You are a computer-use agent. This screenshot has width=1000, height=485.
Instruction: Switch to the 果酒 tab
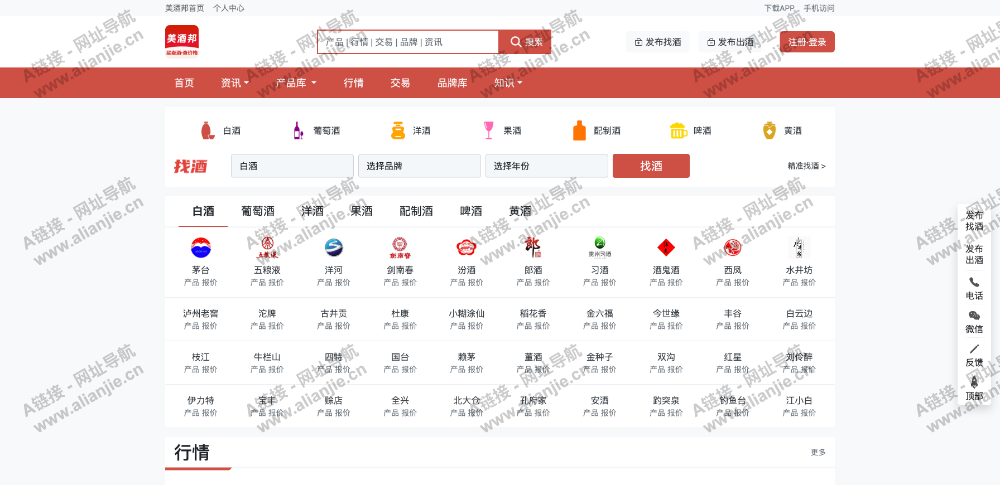click(362, 211)
